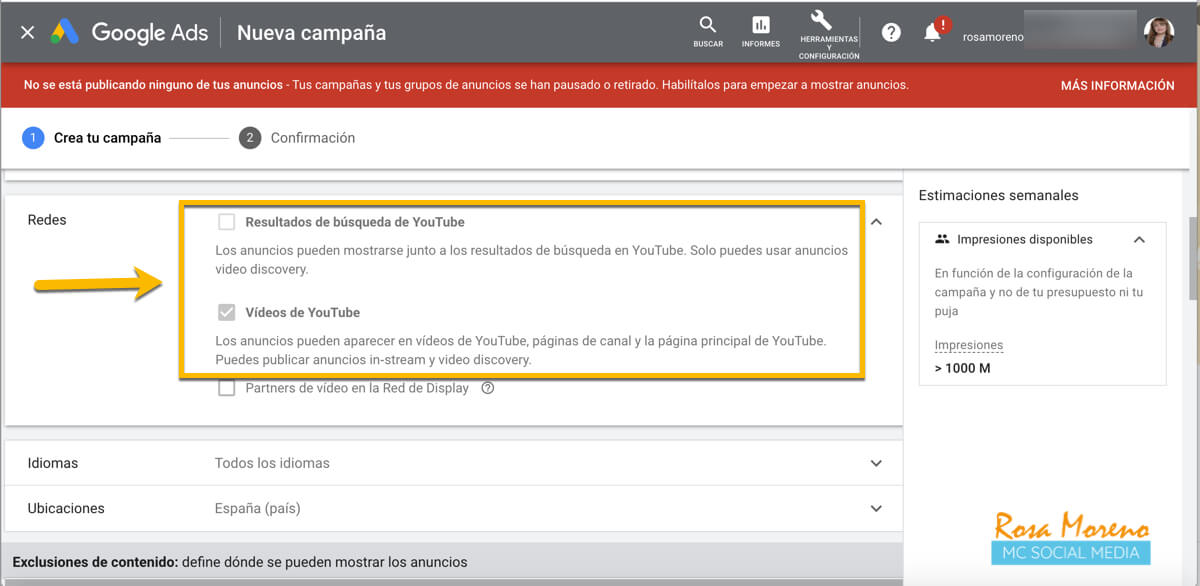
Task: Click the help question mark icon
Action: coord(891,32)
